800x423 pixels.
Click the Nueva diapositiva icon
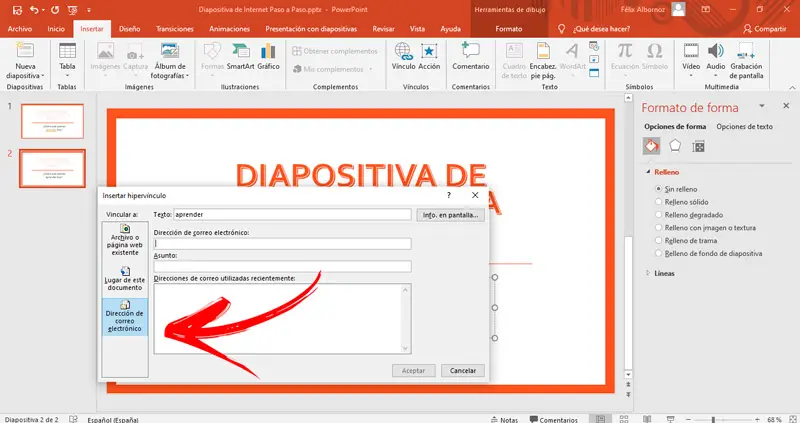(24, 51)
